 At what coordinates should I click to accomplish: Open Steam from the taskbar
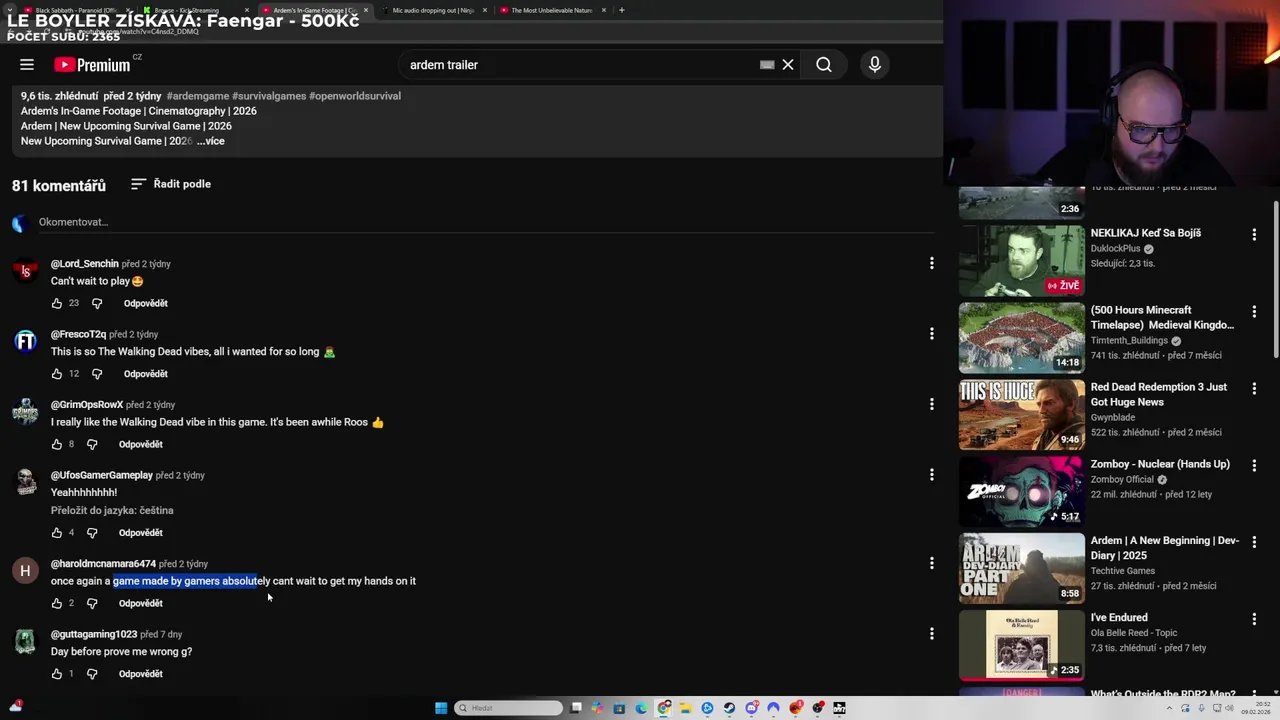click(729, 708)
